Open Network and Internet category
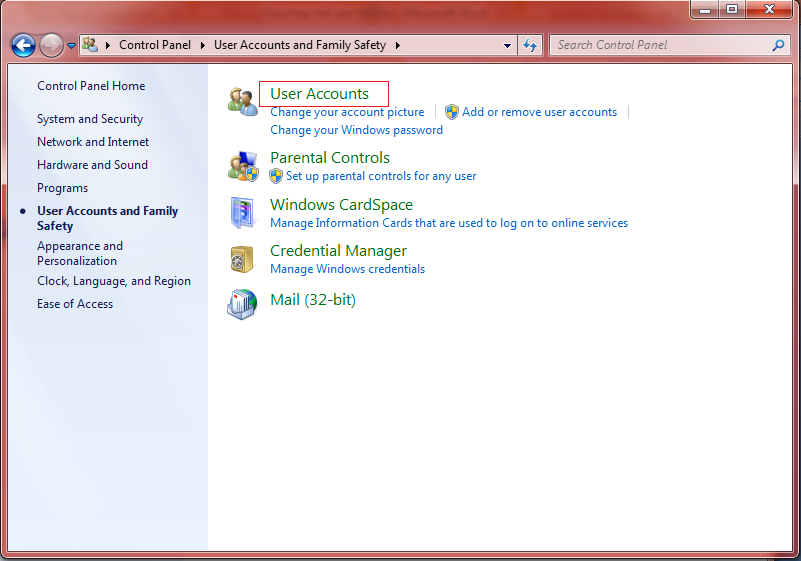The image size is (801, 561). tap(93, 142)
